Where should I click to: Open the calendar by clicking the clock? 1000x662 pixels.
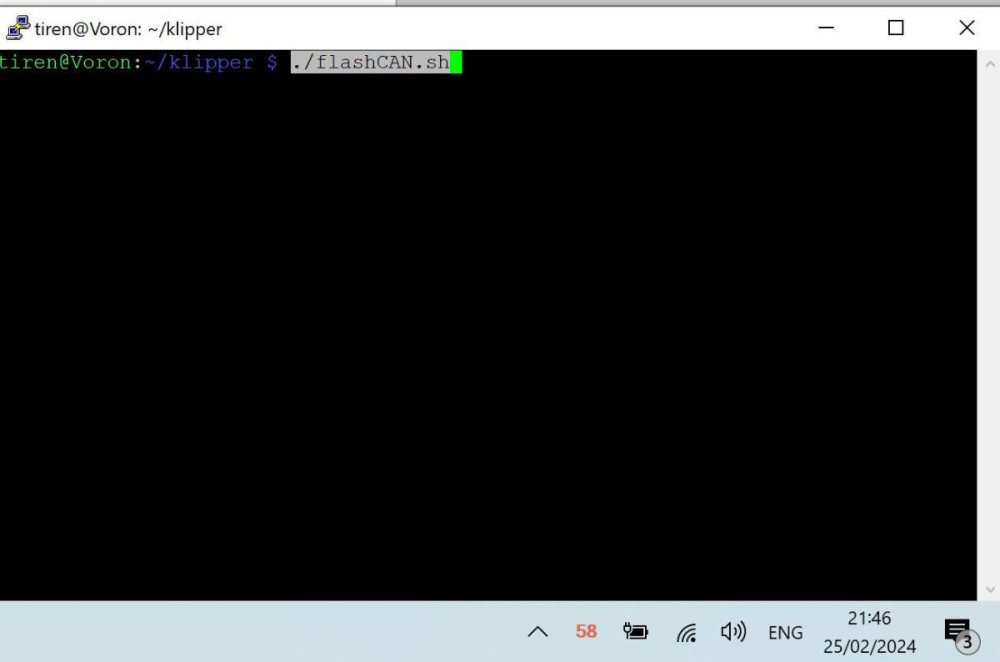[869, 618]
